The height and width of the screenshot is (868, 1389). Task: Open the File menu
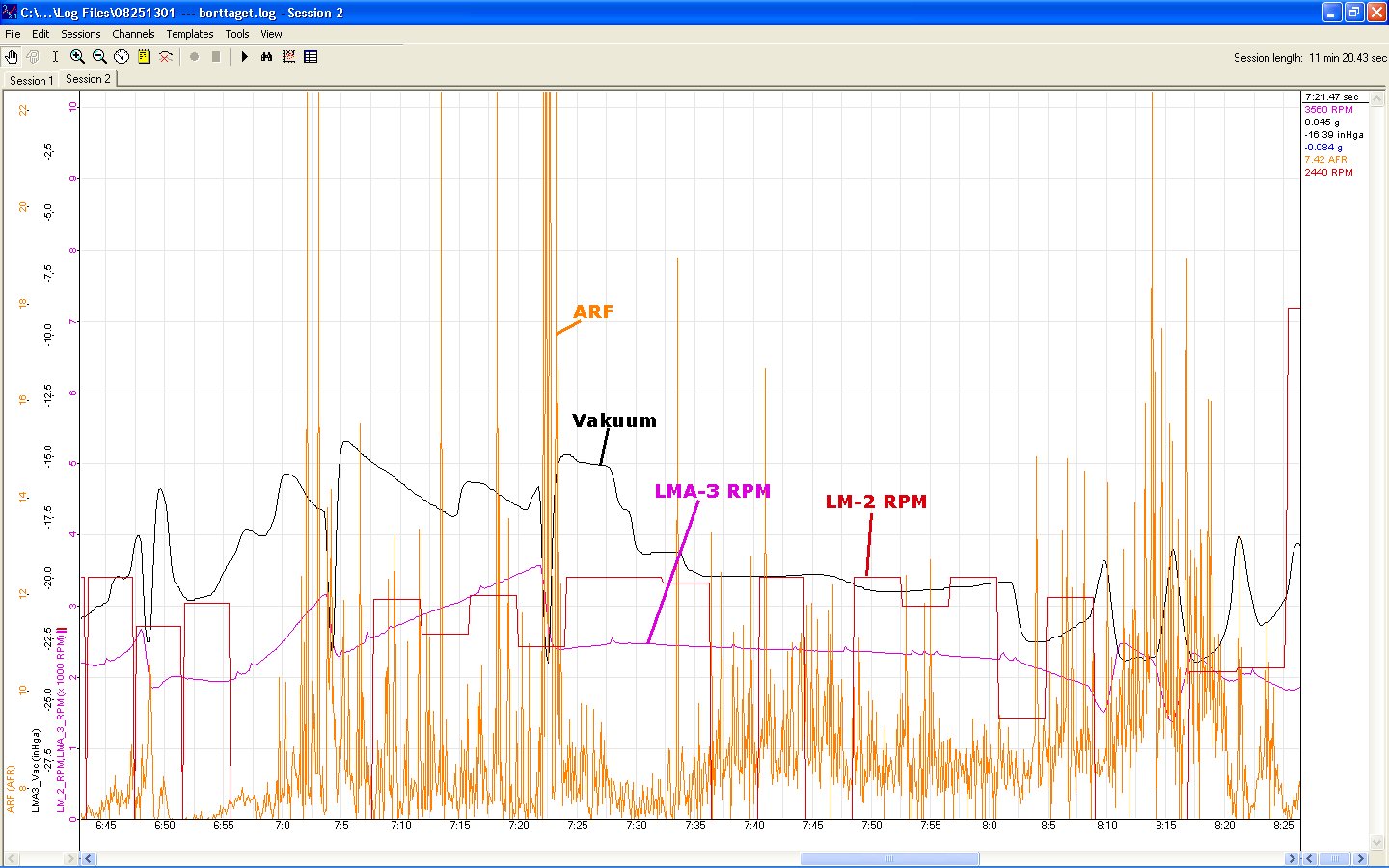pos(13,34)
